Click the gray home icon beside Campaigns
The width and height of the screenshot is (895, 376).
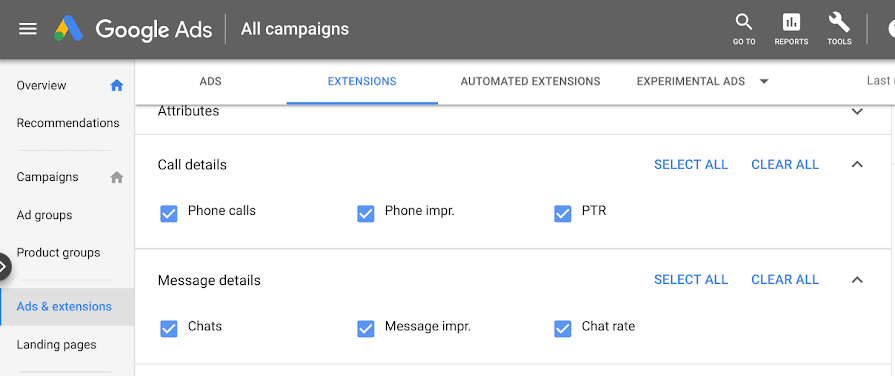(116, 177)
